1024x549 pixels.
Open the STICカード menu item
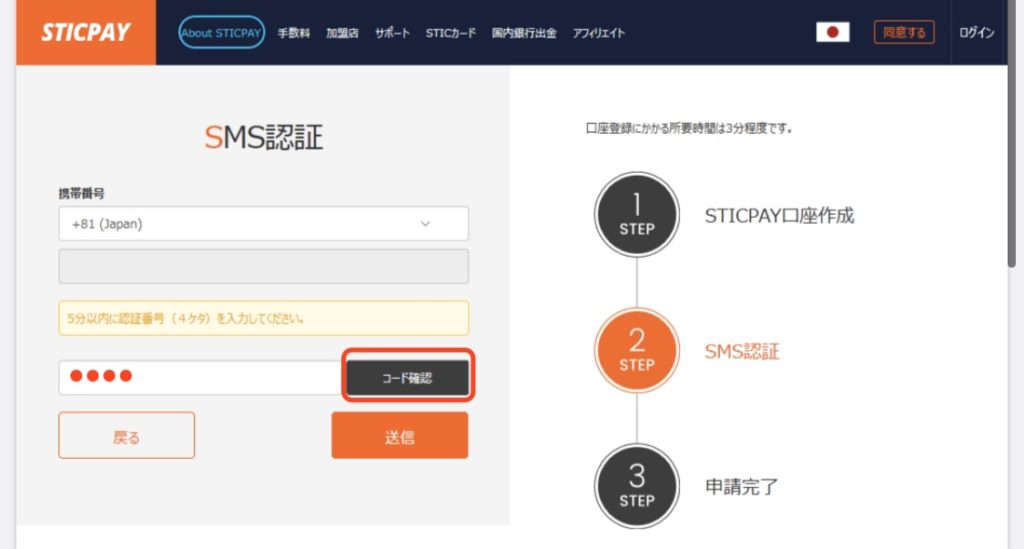pyautogui.click(x=451, y=33)
